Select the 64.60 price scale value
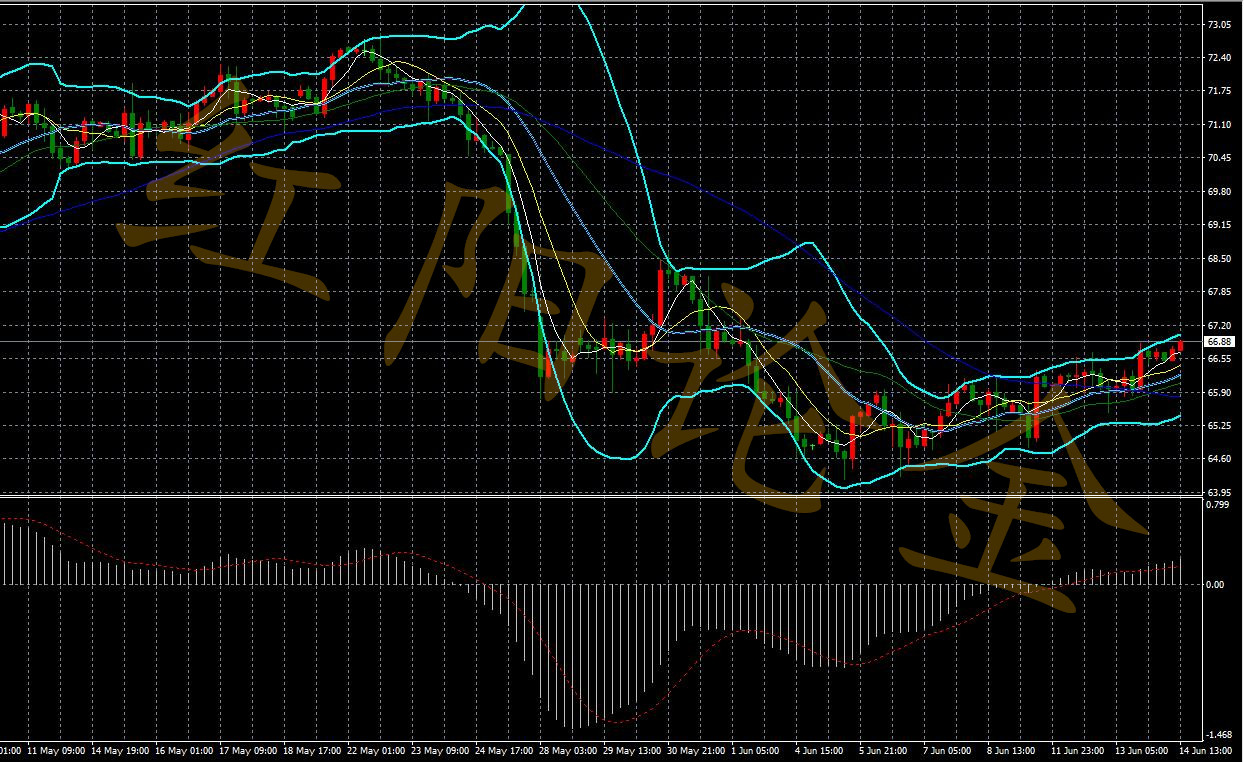1244x762 pixels. tap(1220, 460)
